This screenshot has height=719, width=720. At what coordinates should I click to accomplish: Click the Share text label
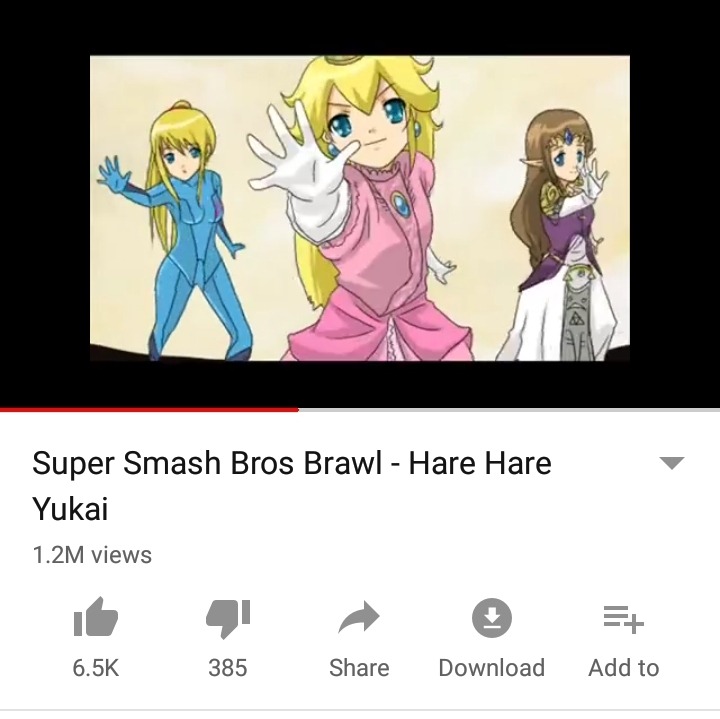pyautogui.click(x=359, y=668)
